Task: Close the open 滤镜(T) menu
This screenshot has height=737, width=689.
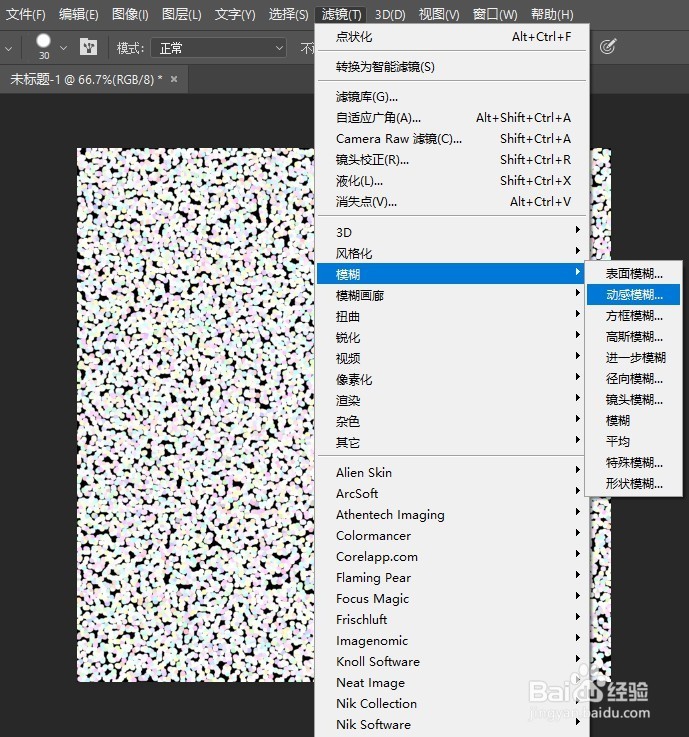Action: click(x=341, y=15)
